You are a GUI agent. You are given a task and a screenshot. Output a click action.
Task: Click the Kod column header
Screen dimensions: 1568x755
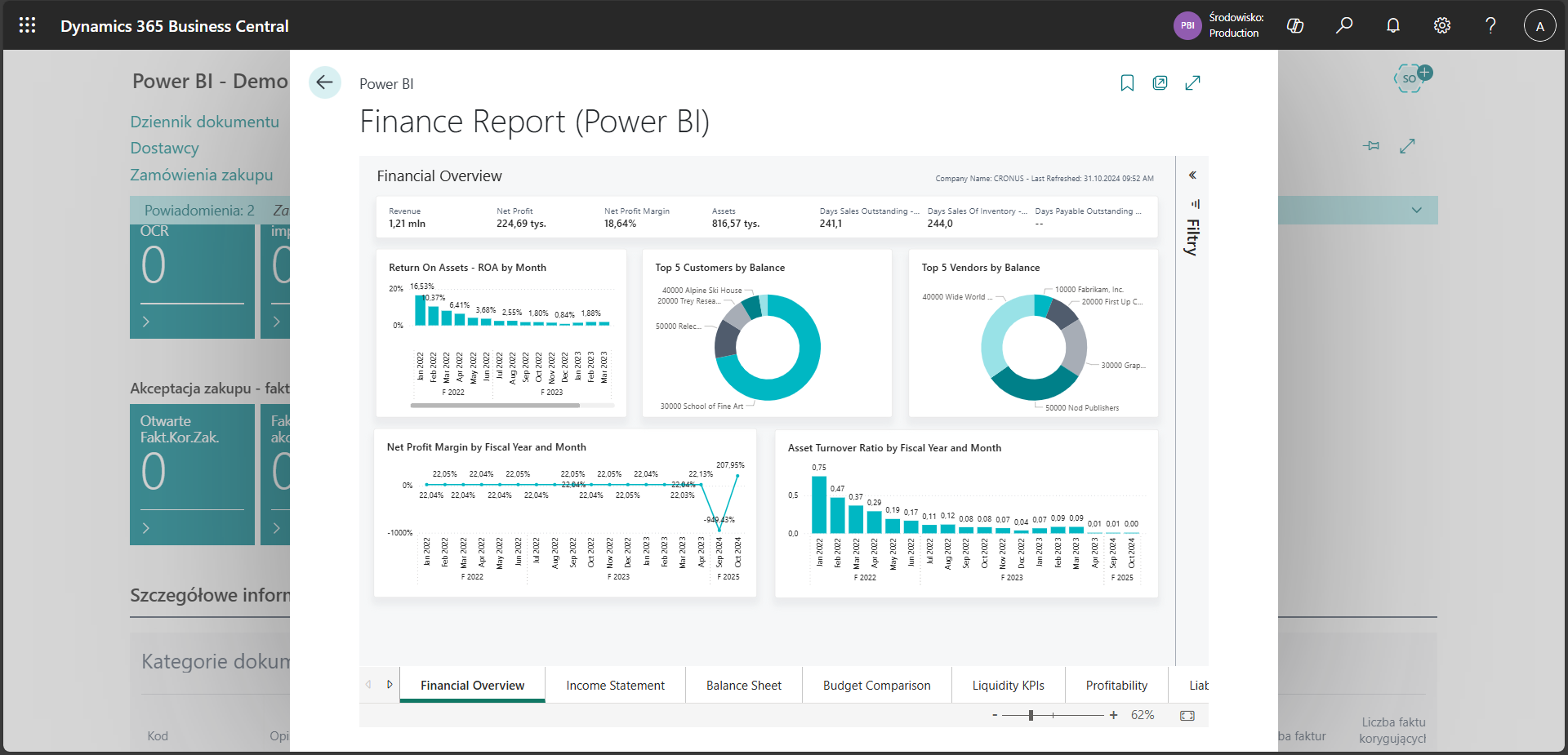point(158,735)
